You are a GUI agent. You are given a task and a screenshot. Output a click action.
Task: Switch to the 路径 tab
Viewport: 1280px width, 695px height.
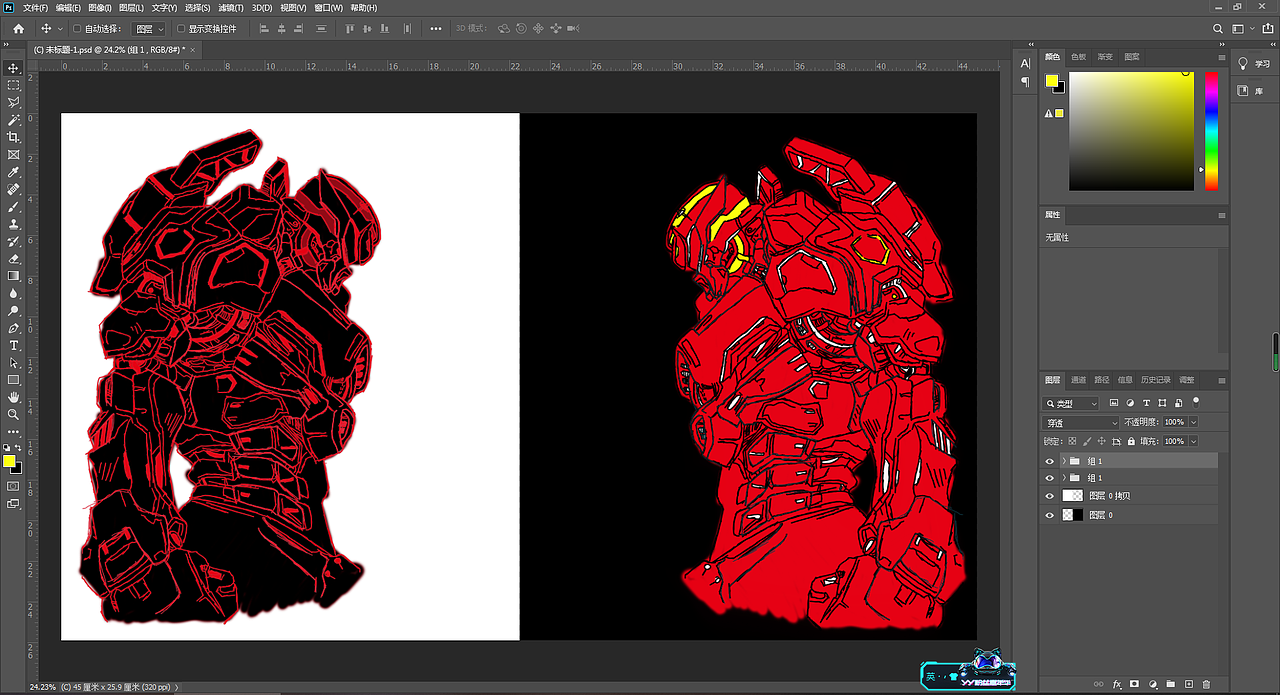coord(1102,380)
